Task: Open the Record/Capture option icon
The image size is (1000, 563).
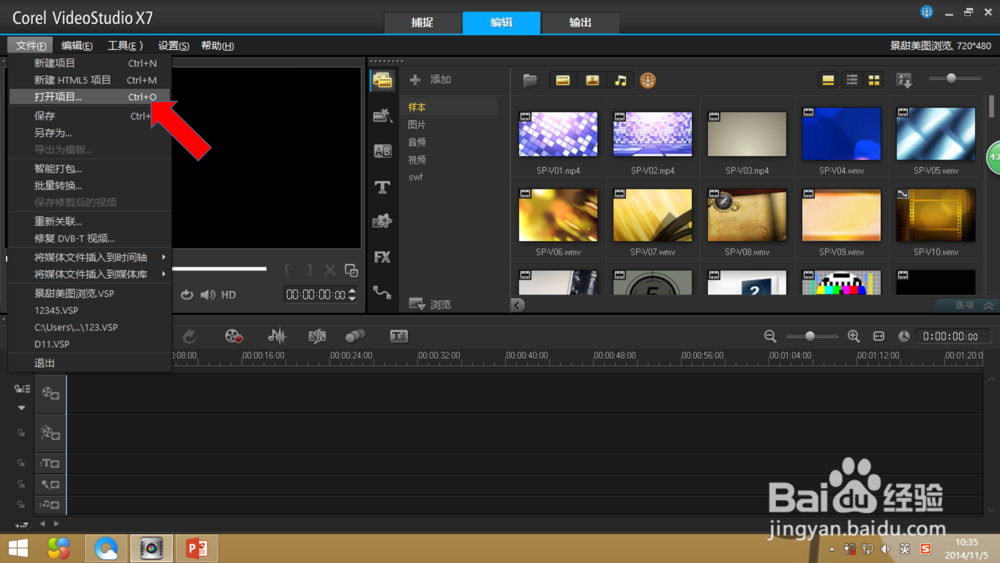Action: coord(233,336)
